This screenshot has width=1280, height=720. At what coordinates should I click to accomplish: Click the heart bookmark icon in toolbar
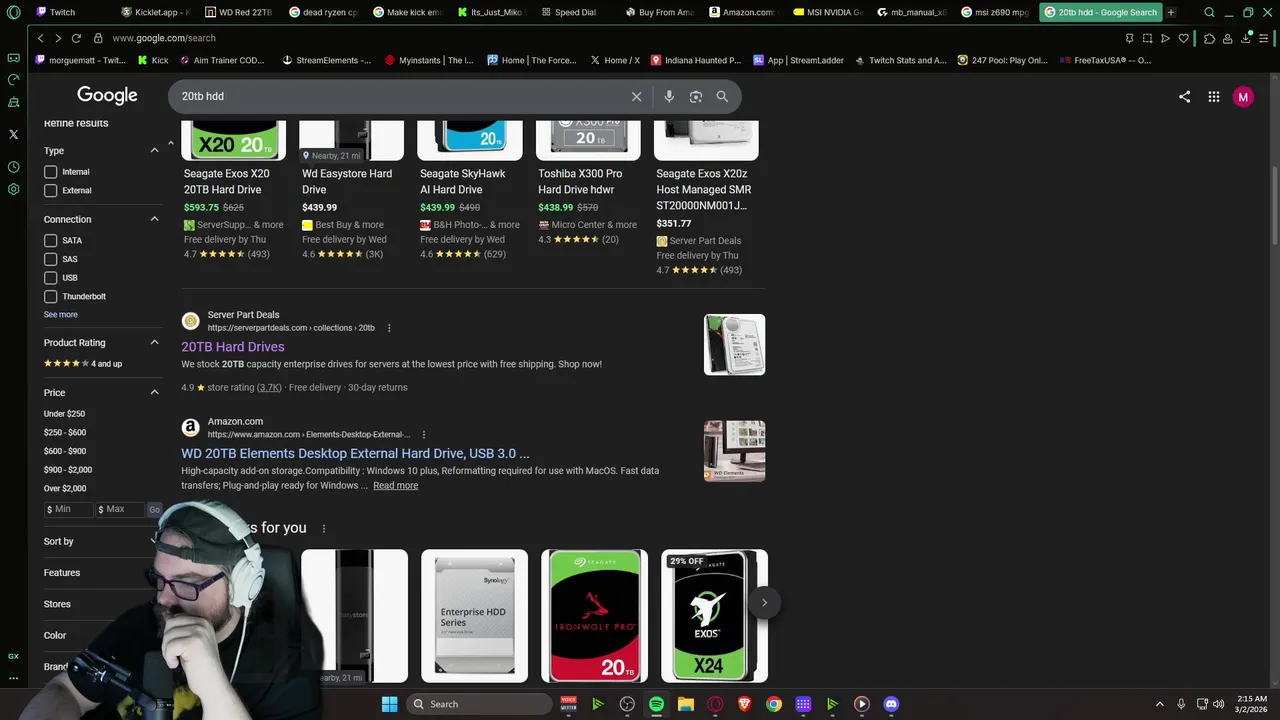click(1184, 38)
